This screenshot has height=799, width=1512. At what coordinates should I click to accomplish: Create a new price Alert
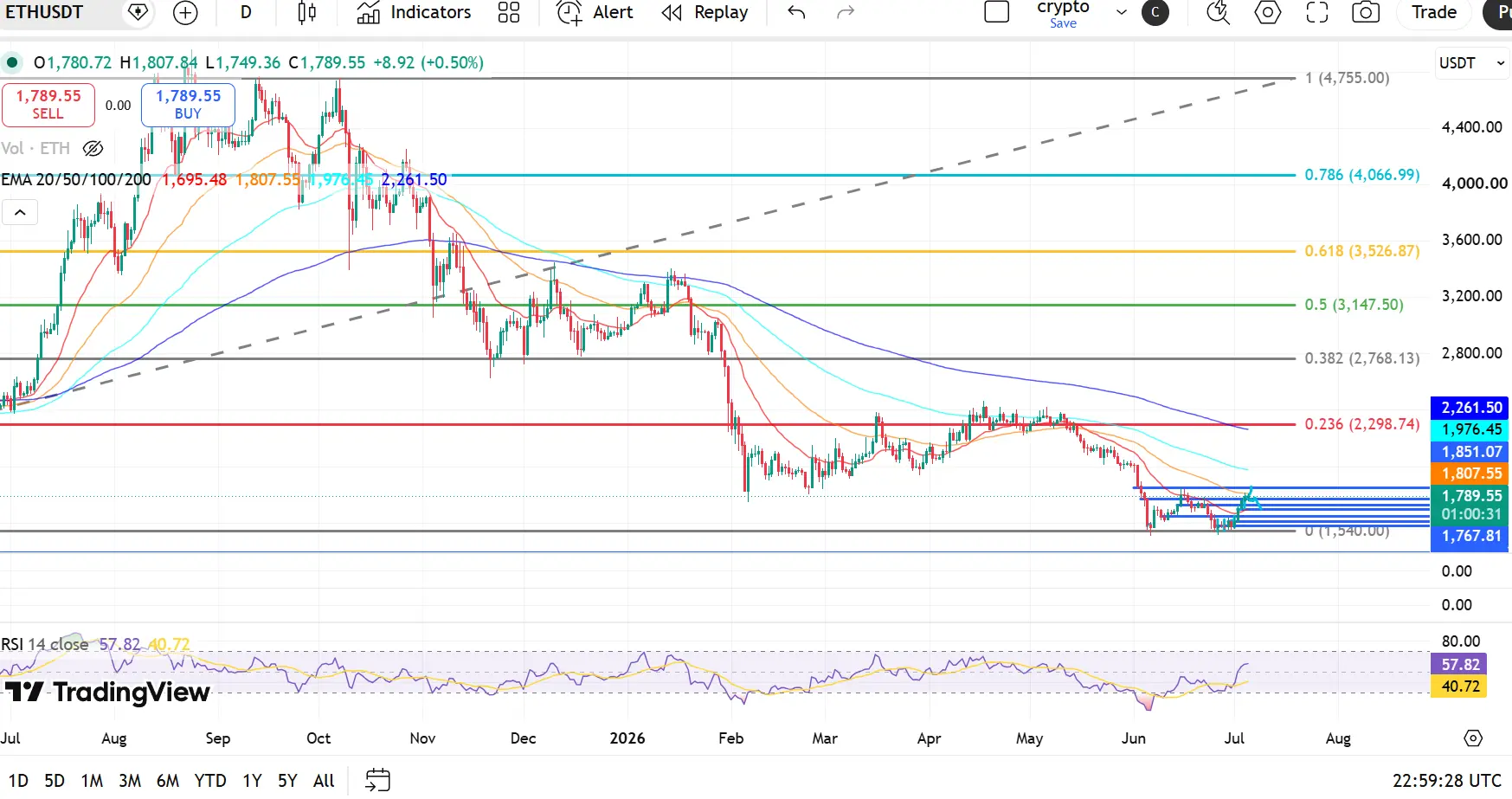click(595, 12)
